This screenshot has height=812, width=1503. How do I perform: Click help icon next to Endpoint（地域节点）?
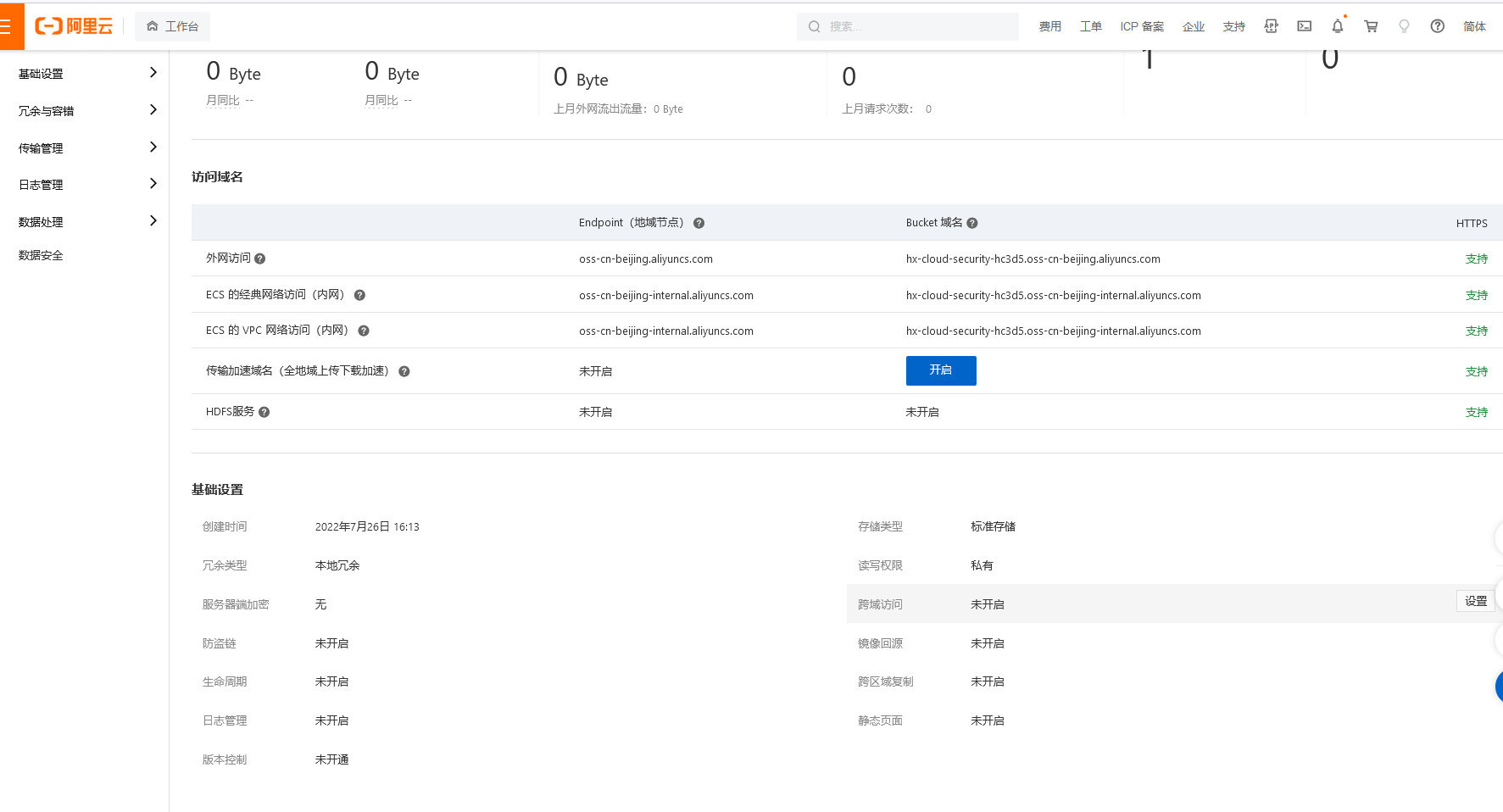click(699, 223)
